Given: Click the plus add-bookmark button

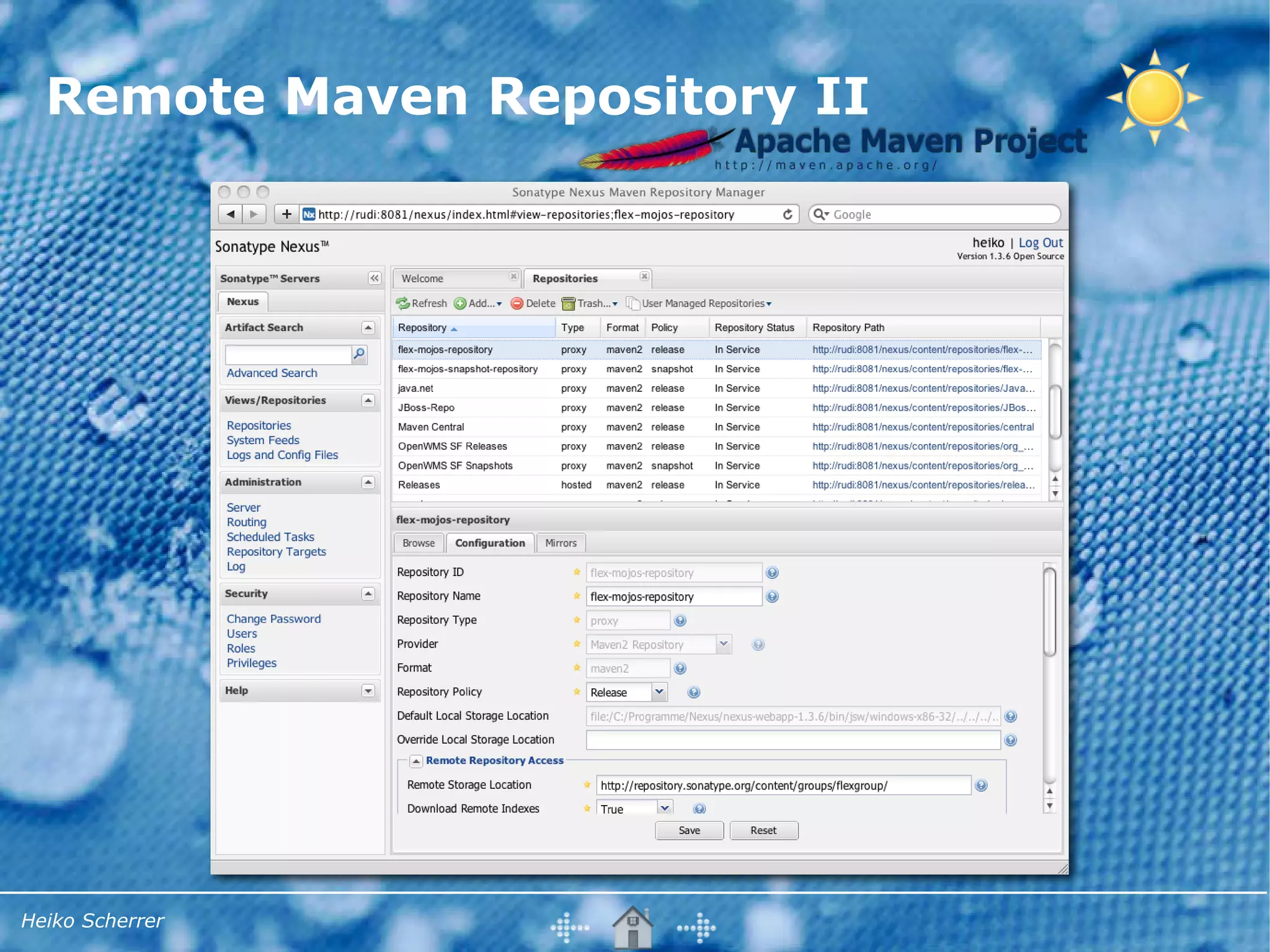Looking at the screenshot, I should [x=286, y=214].
